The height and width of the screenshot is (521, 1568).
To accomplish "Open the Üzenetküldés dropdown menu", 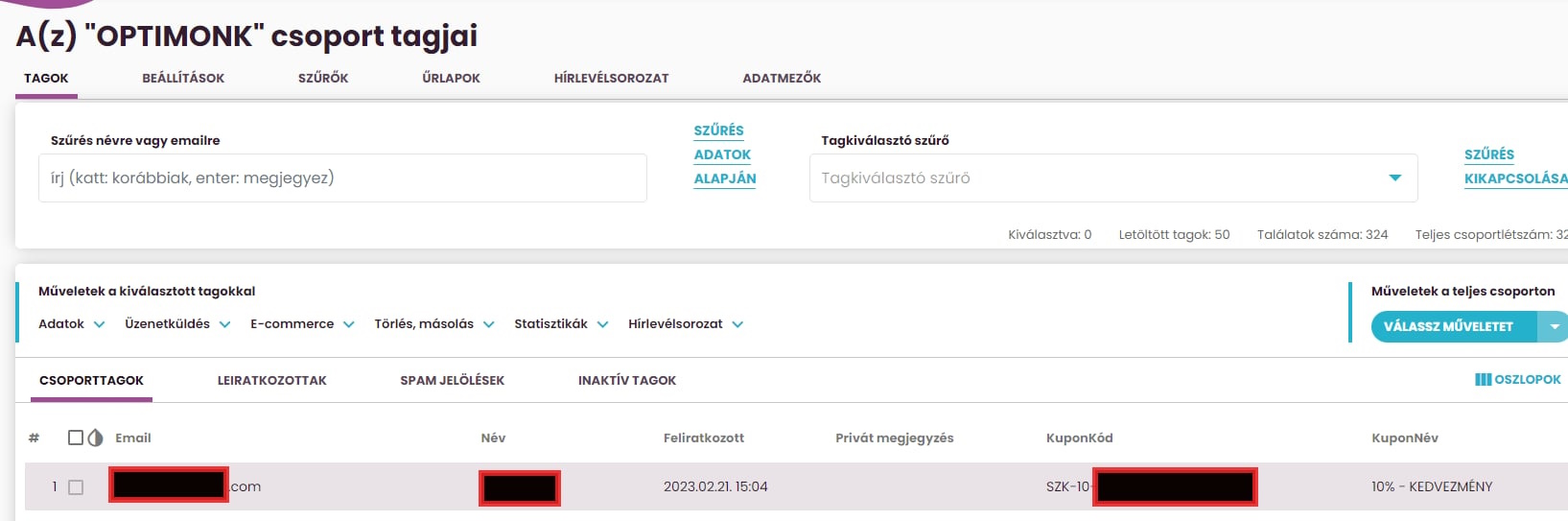I will pyautogui.click(x=177, y=324).
